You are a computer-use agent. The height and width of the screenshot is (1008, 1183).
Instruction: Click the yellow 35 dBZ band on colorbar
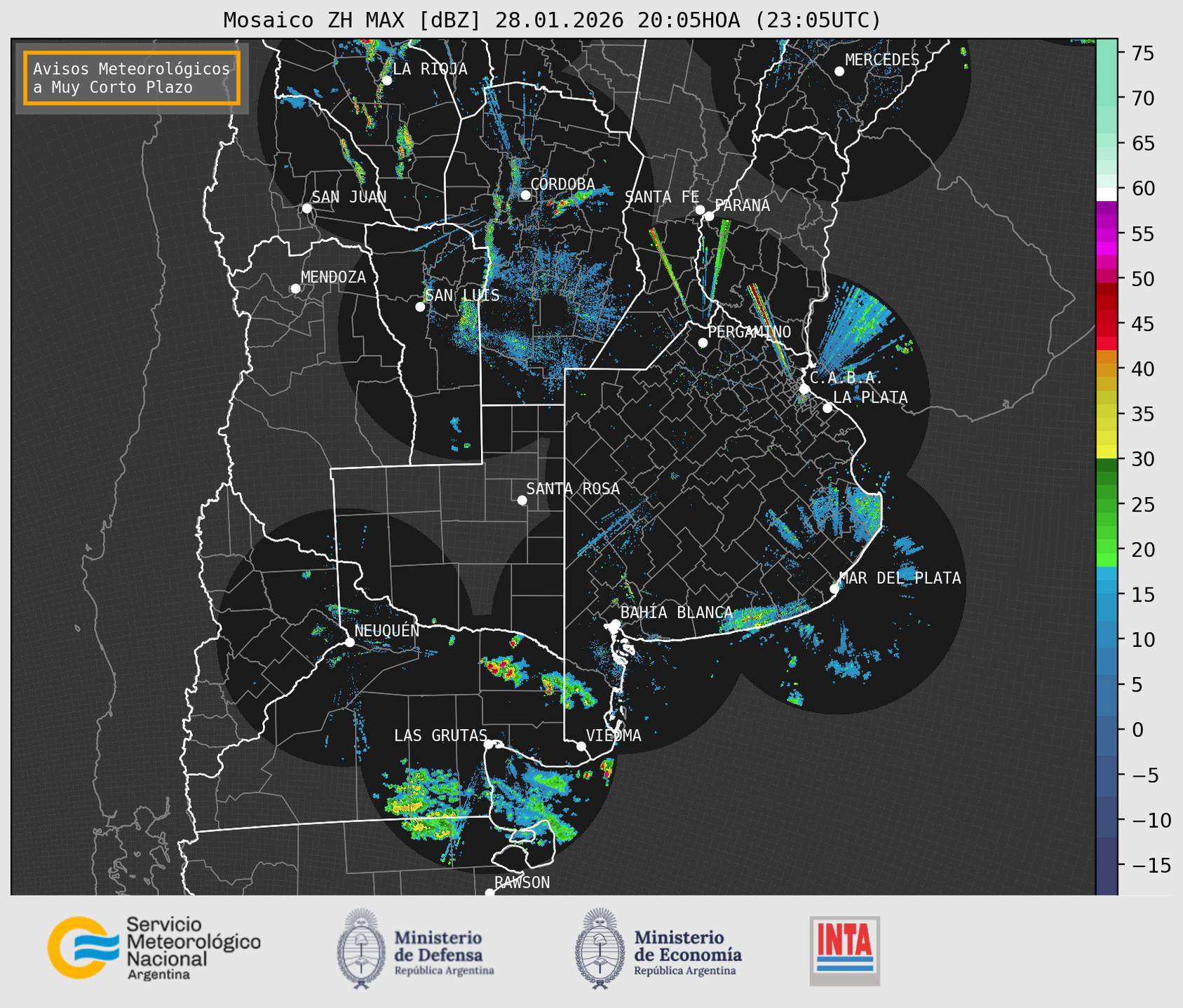[1106, 414]
